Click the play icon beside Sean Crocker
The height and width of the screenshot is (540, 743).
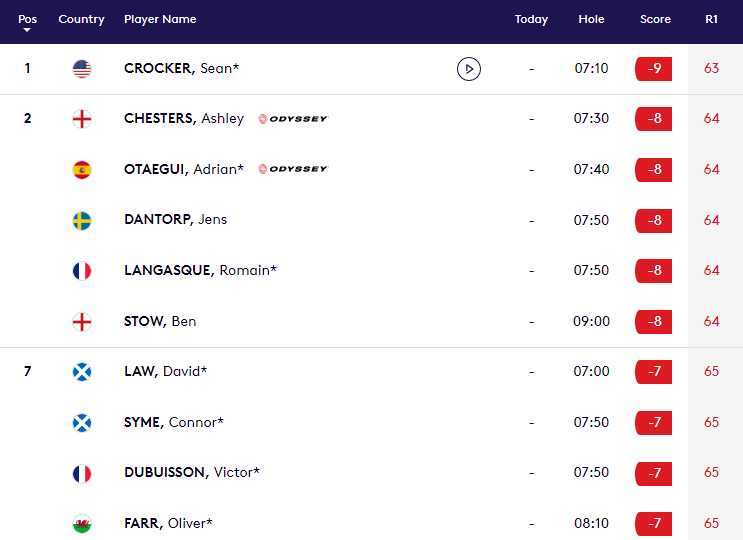pyautogui.click(x=469, y=69)
